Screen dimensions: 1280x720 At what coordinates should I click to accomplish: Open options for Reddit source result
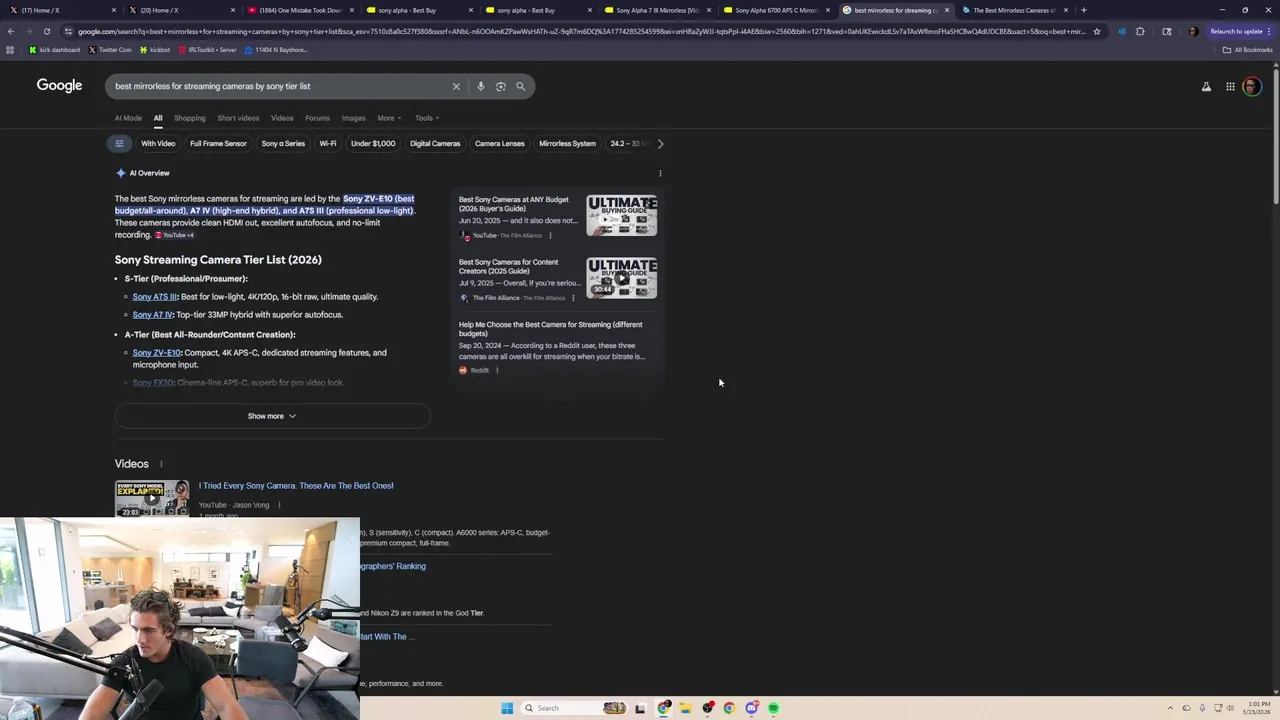(x=497, y=370)
